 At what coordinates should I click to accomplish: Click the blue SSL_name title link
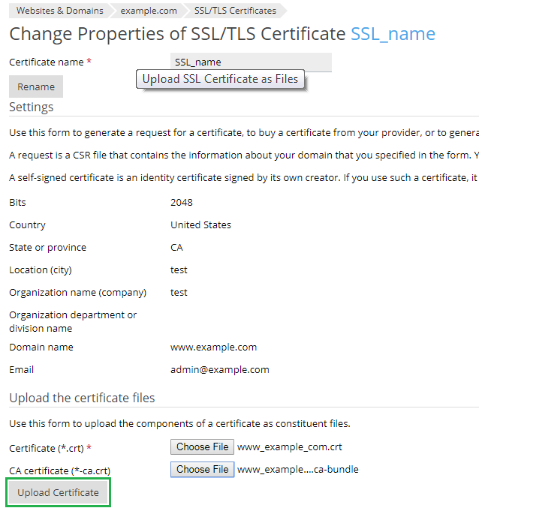click(x=393, y=34)
